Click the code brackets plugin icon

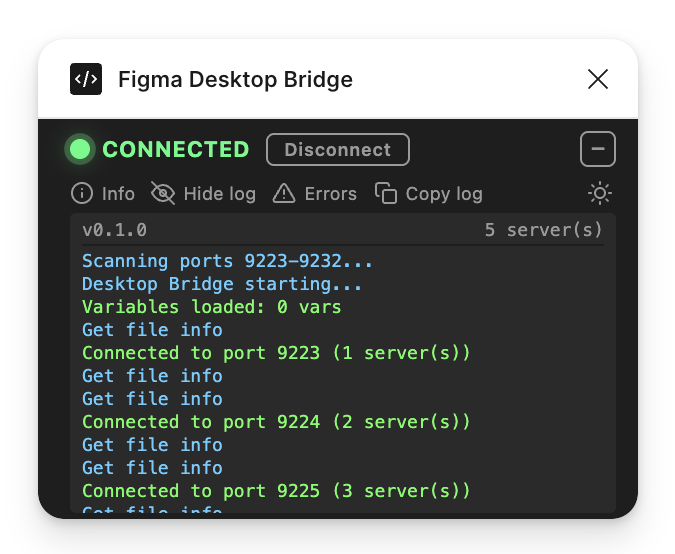click(86, 79)
